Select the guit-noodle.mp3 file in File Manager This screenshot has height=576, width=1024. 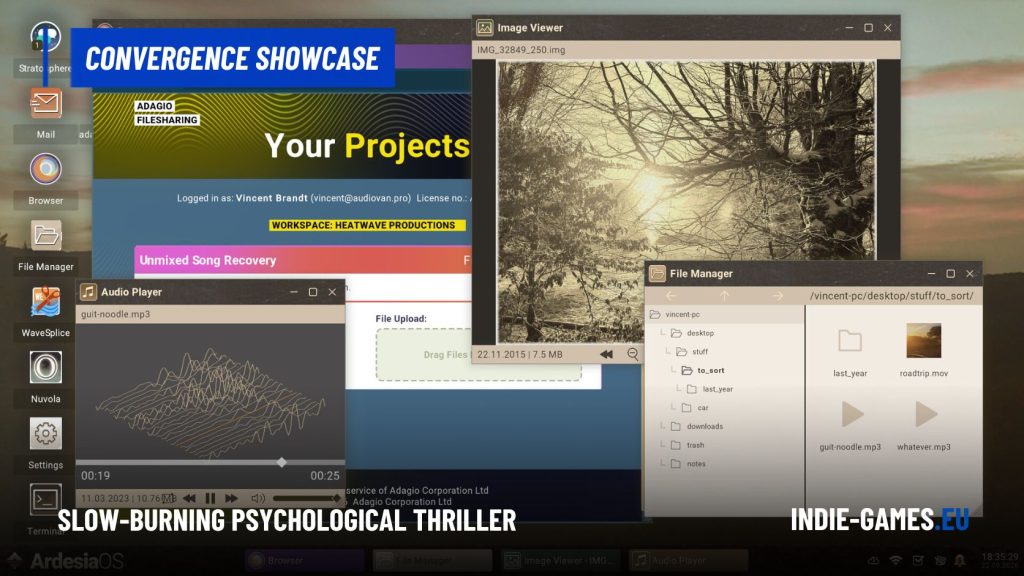tap(850, 424)
